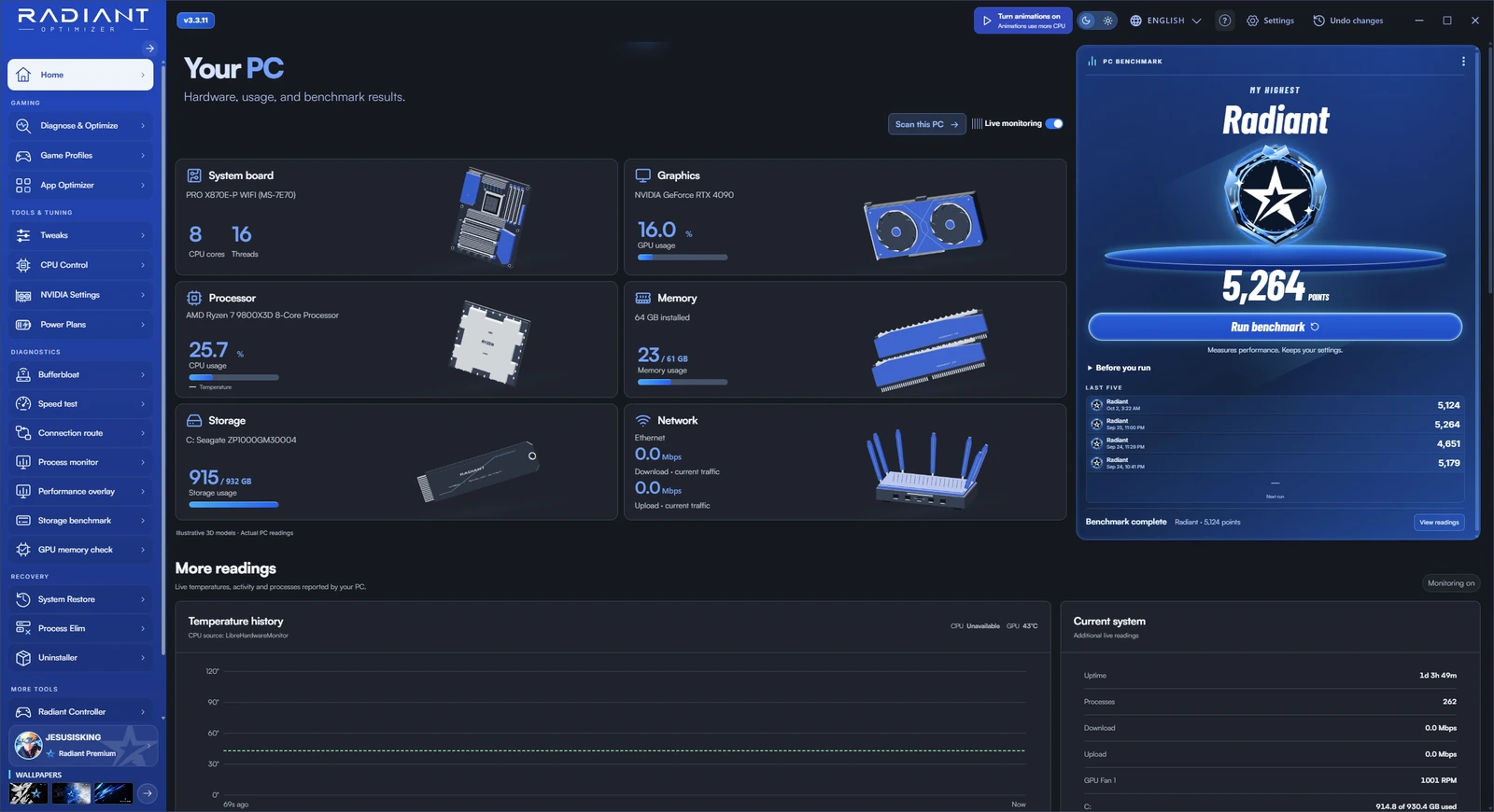Click the Power Plans battery icon
This screenshot has width=1494, height=812.
pos(23,325)
